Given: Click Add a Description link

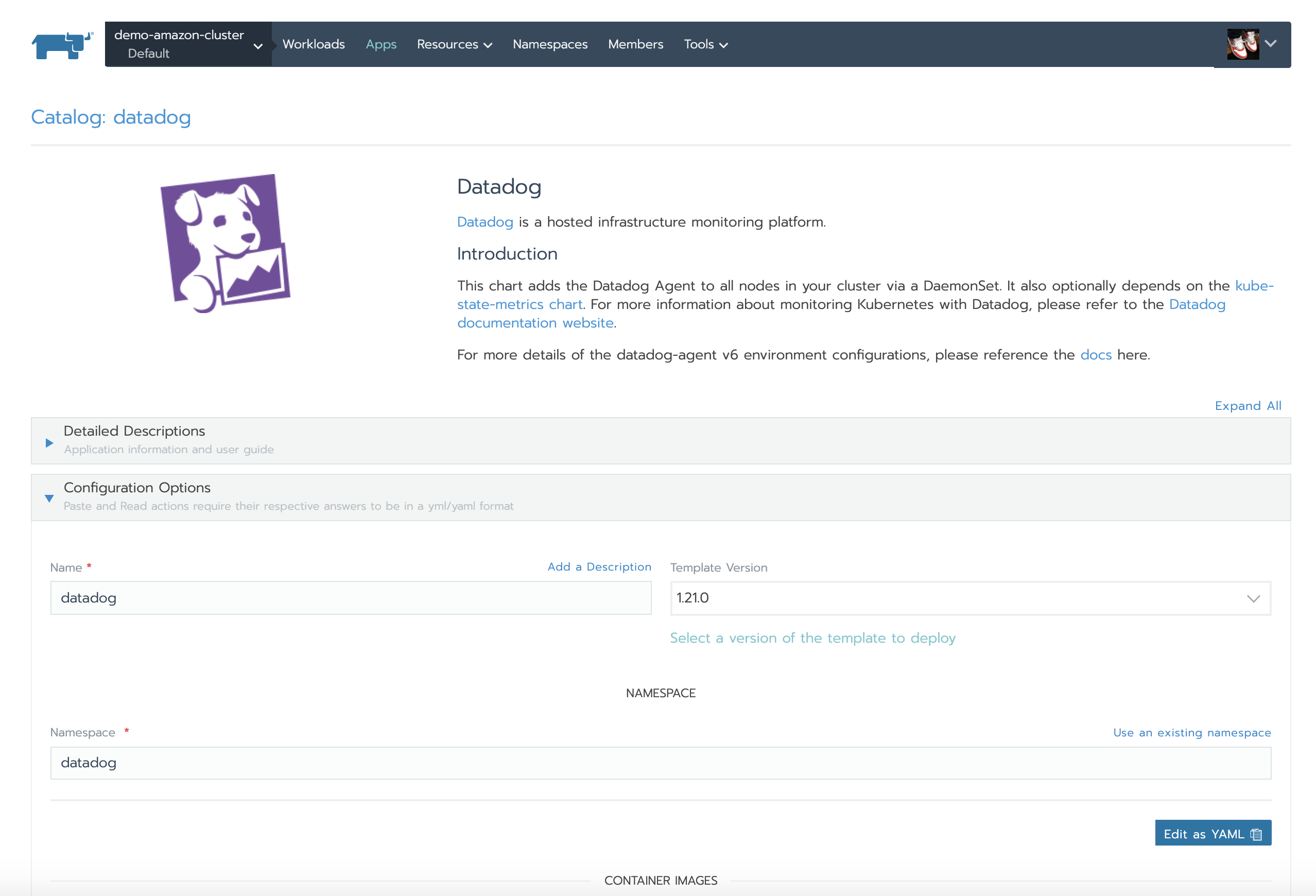Looking at the screenshot, I should tap(599, 566).
